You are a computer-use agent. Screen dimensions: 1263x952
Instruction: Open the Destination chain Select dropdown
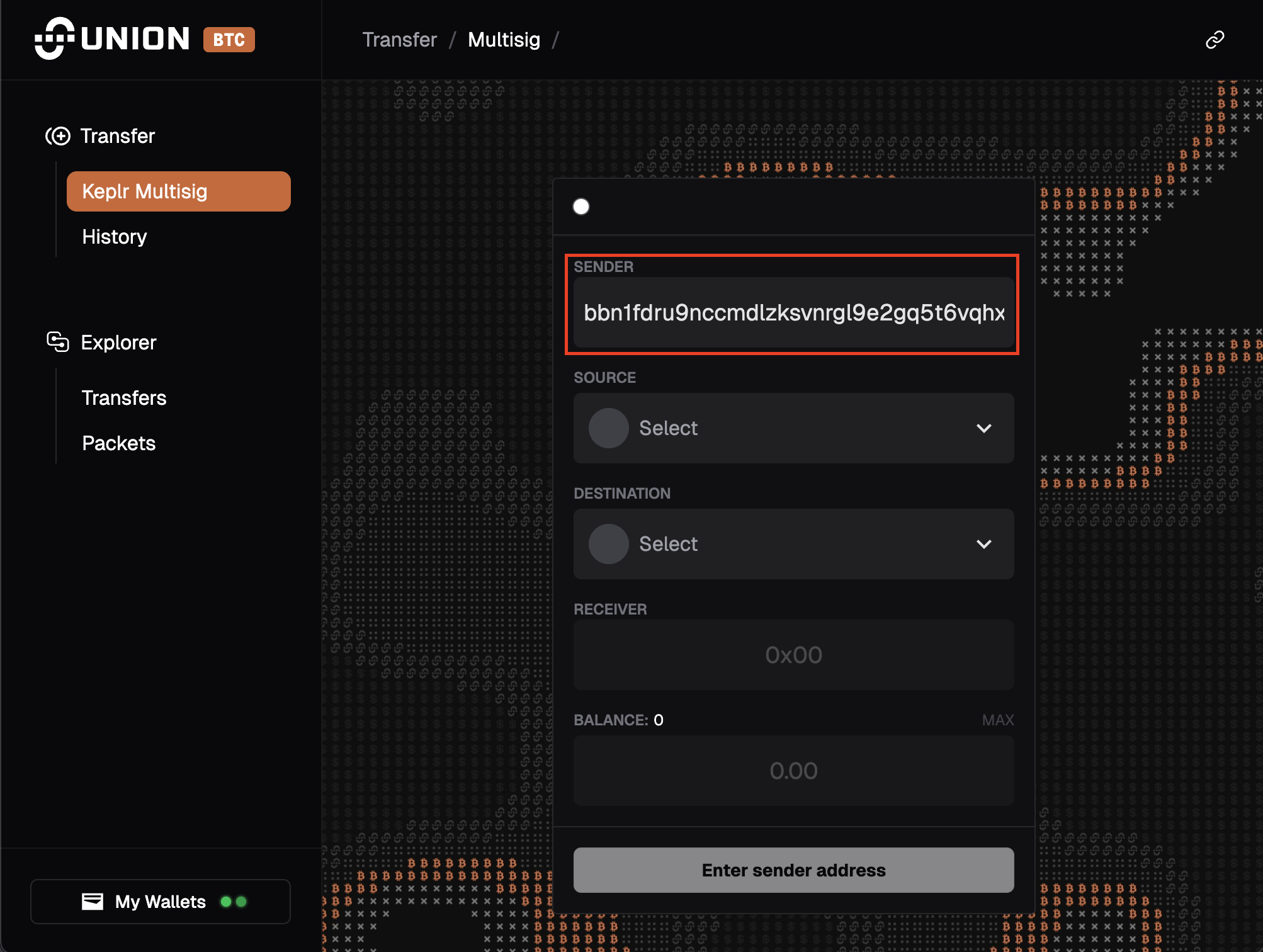pyautogui.click(x=793, y=544)
